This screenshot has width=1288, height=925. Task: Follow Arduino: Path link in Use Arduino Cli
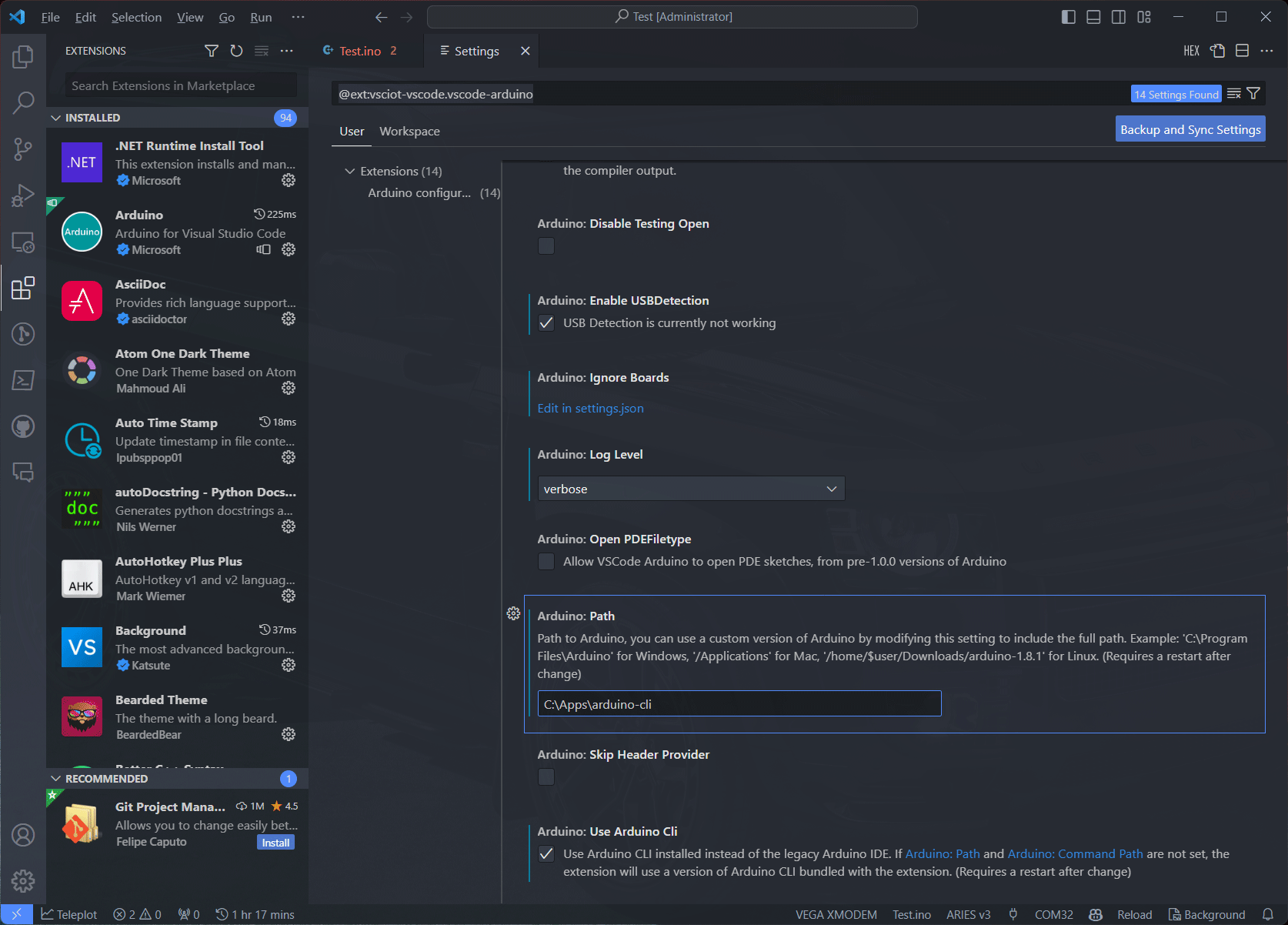943,854
